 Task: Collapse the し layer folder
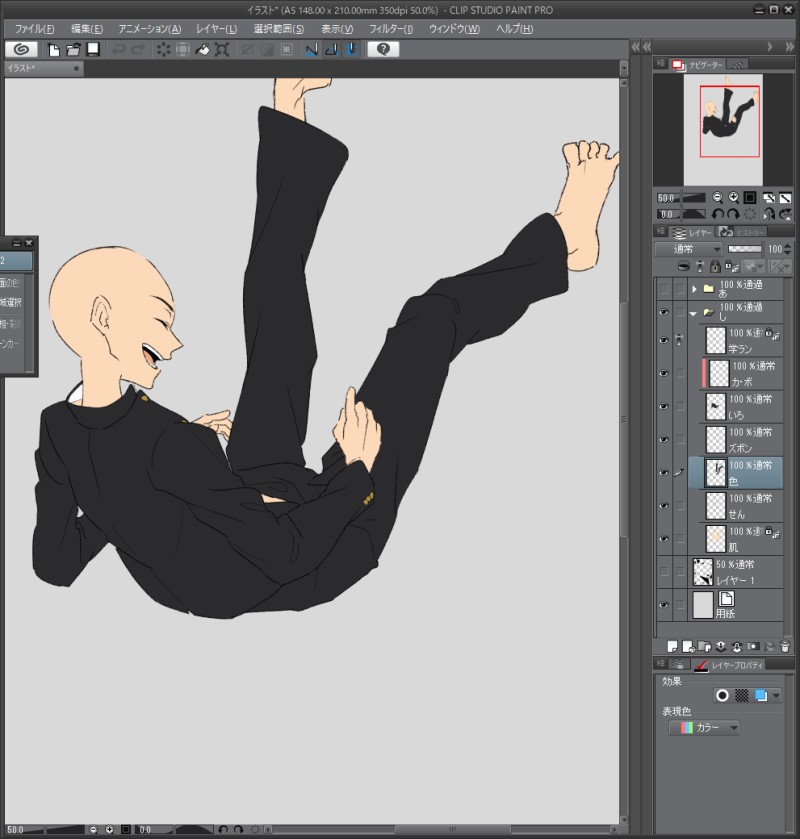tap(694, 314)
